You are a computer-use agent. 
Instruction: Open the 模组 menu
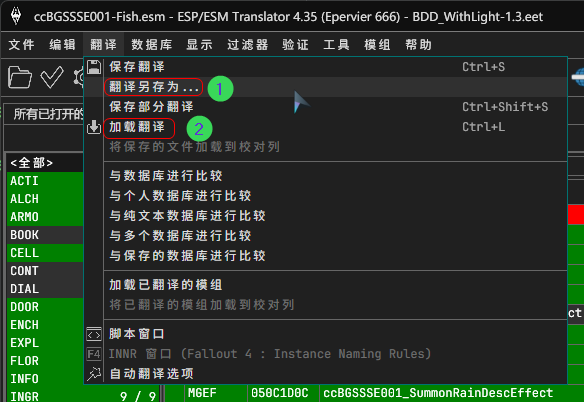click(377, 45)
